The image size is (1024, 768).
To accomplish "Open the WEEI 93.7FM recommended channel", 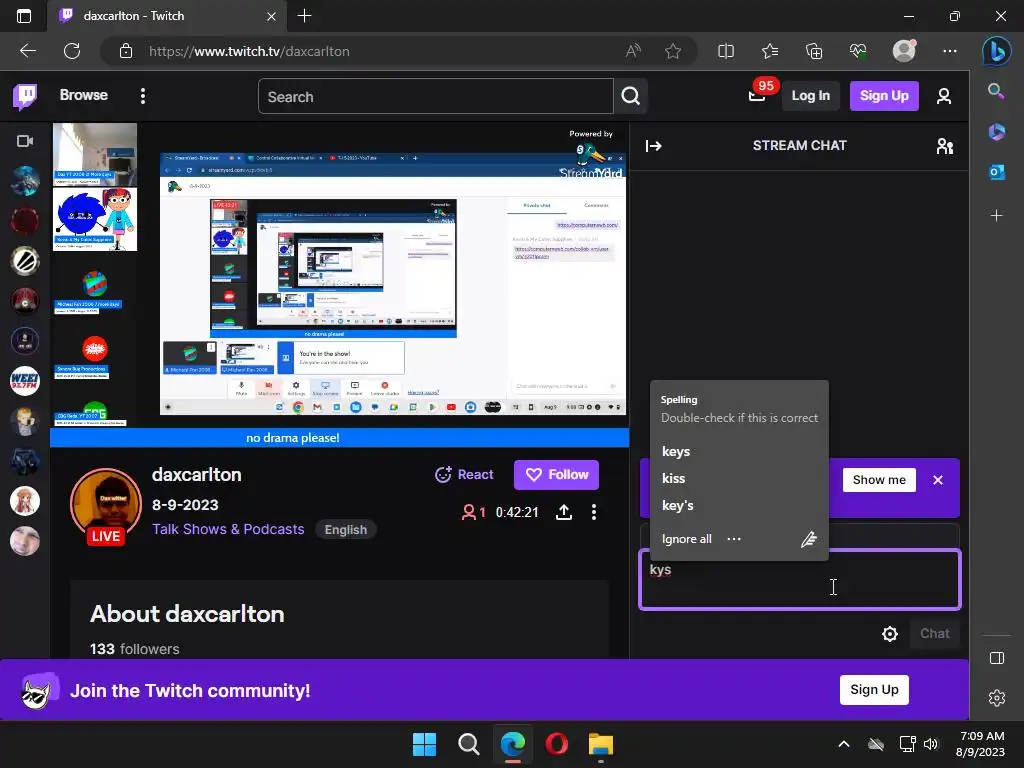I will click(25, 381).
